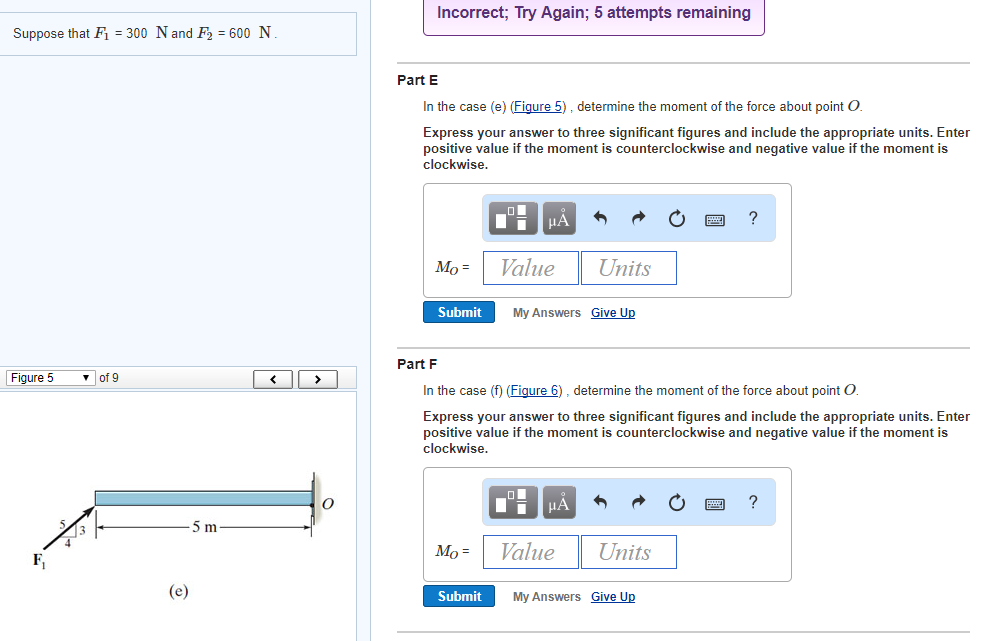This screenshot has height=641, width=995.
Task: Click the help question mark in Part F toolbar
Action: (752, 503)
